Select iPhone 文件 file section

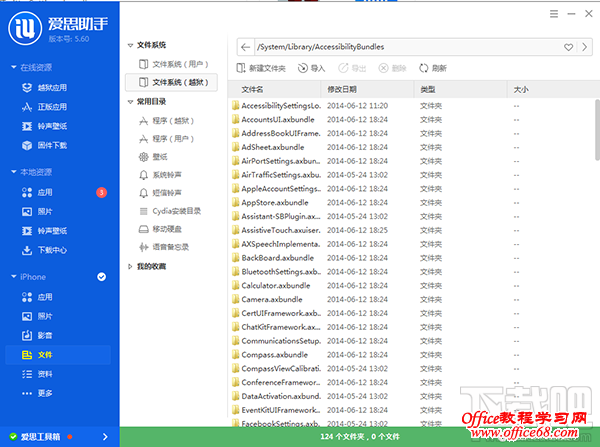[58, 355]
